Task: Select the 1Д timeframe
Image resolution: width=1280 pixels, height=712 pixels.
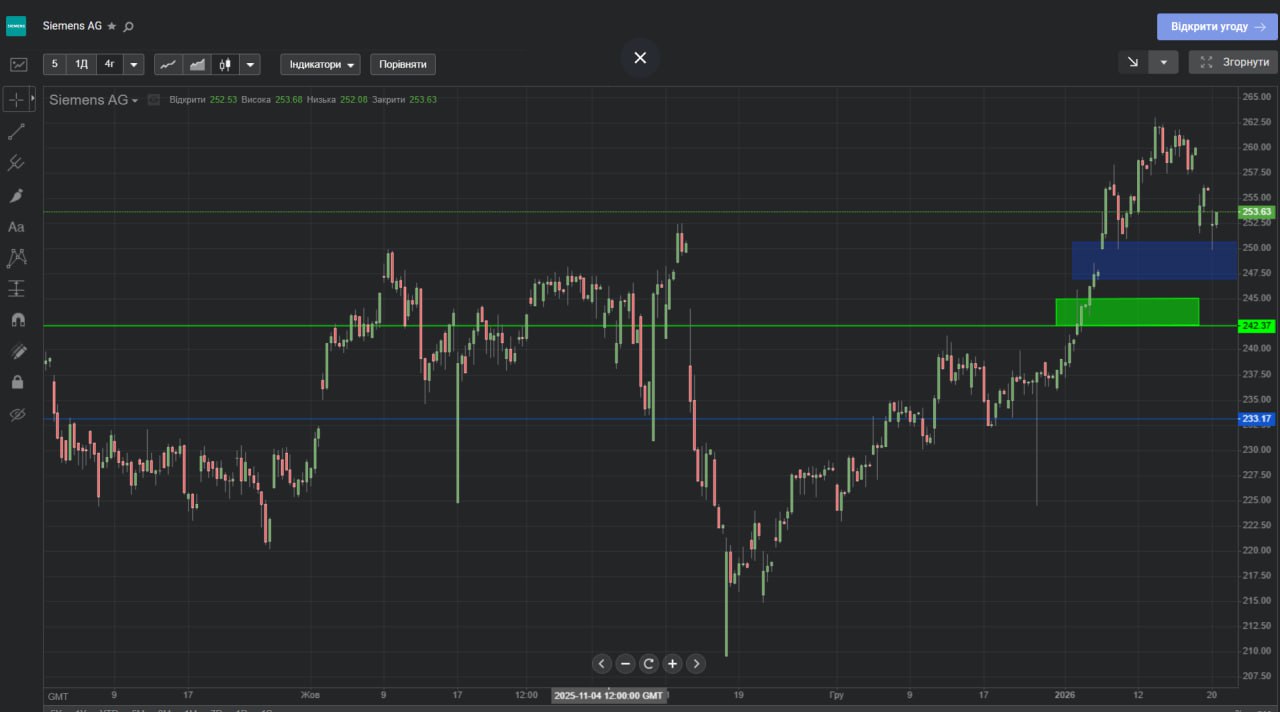Action: (82, 64)
